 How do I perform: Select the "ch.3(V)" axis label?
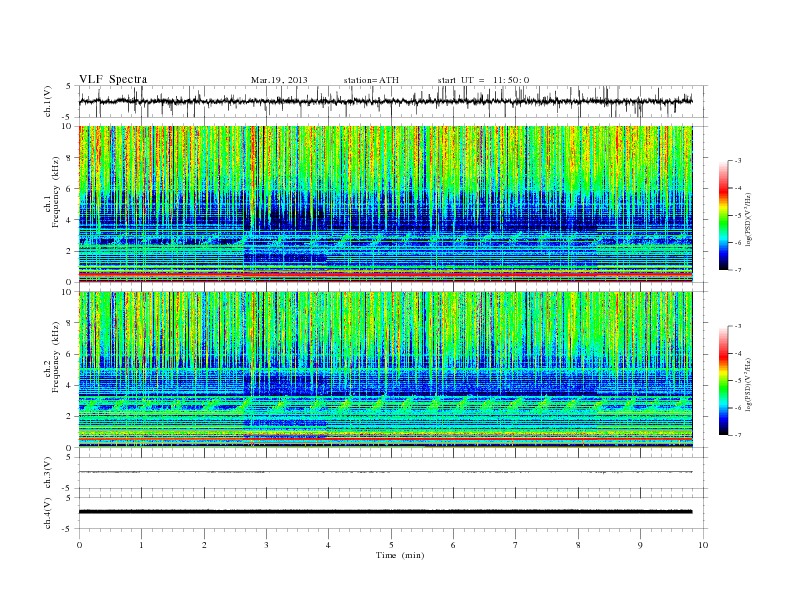coord(47,473)
